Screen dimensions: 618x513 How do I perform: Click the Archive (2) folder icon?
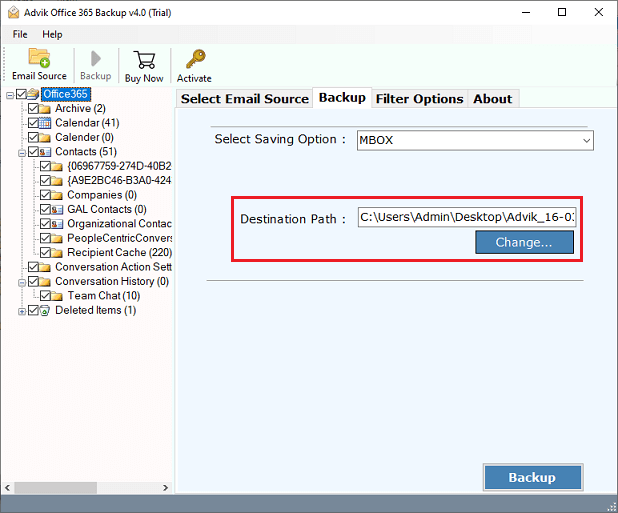(45, 109)
